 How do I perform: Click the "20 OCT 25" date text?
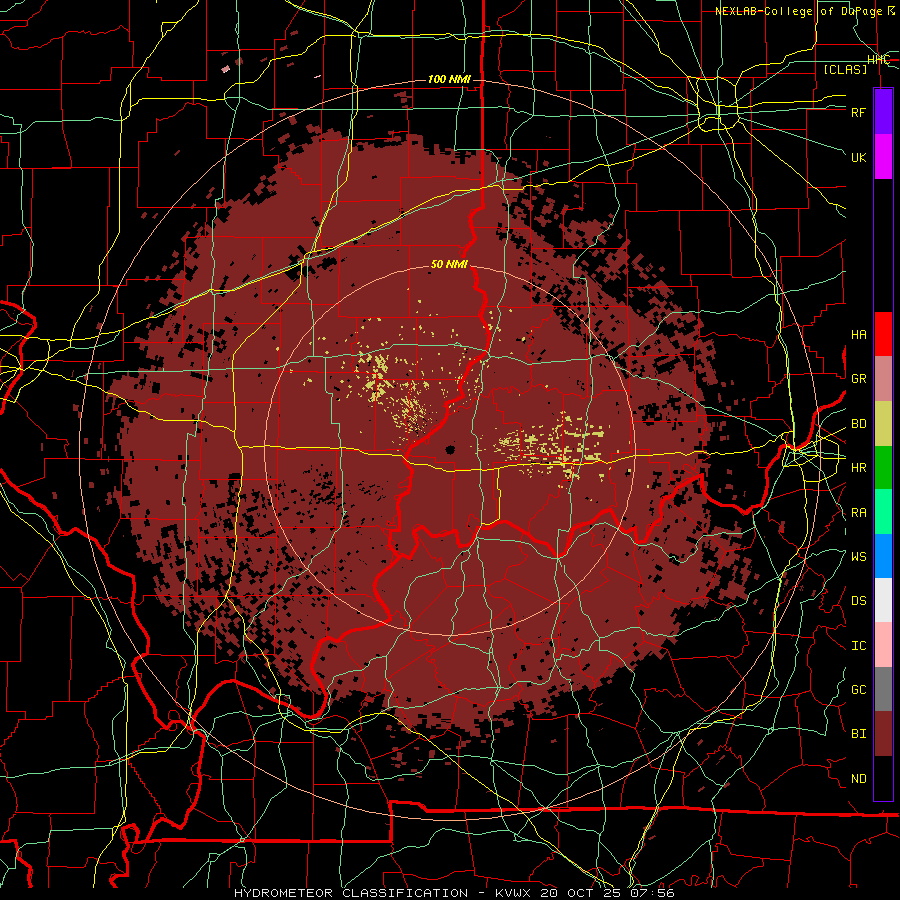coord(581,893)
